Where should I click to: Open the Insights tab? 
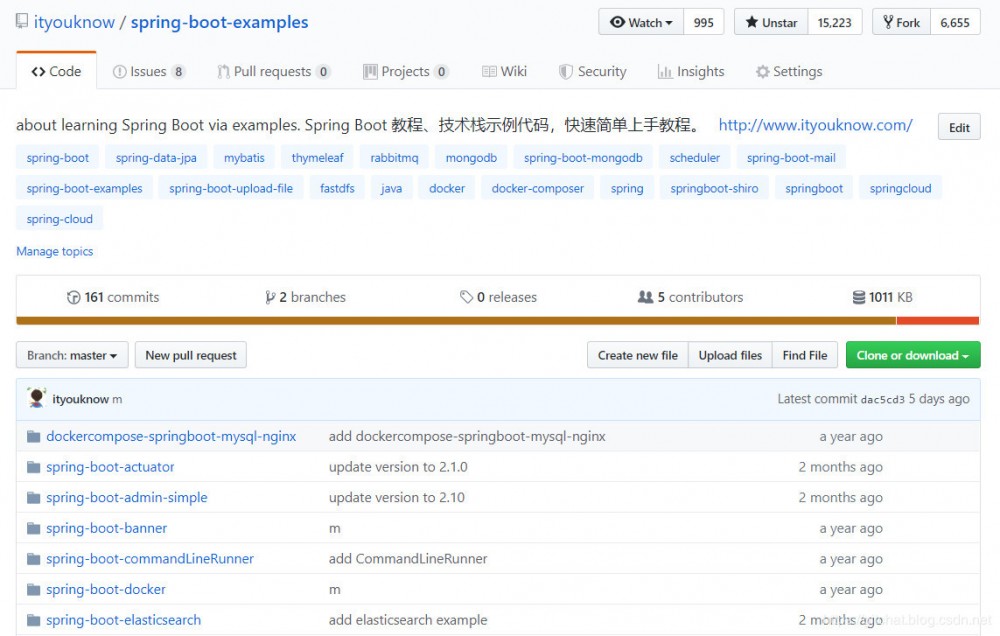pyautogui.click(x=690, y=71)
